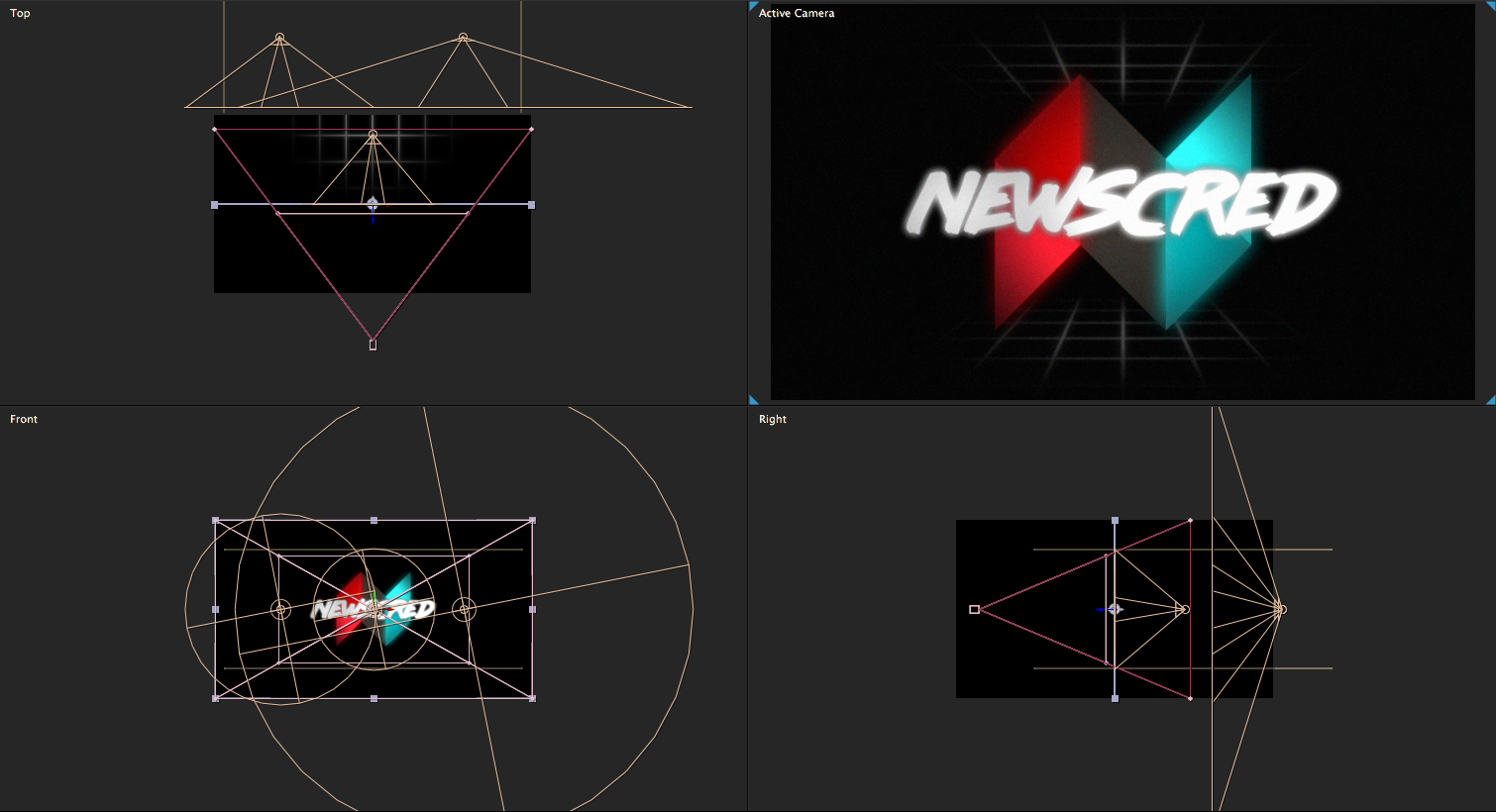Click the 'Front' view label
This screenshot has width=1496, height=812.
coord(24,419)
